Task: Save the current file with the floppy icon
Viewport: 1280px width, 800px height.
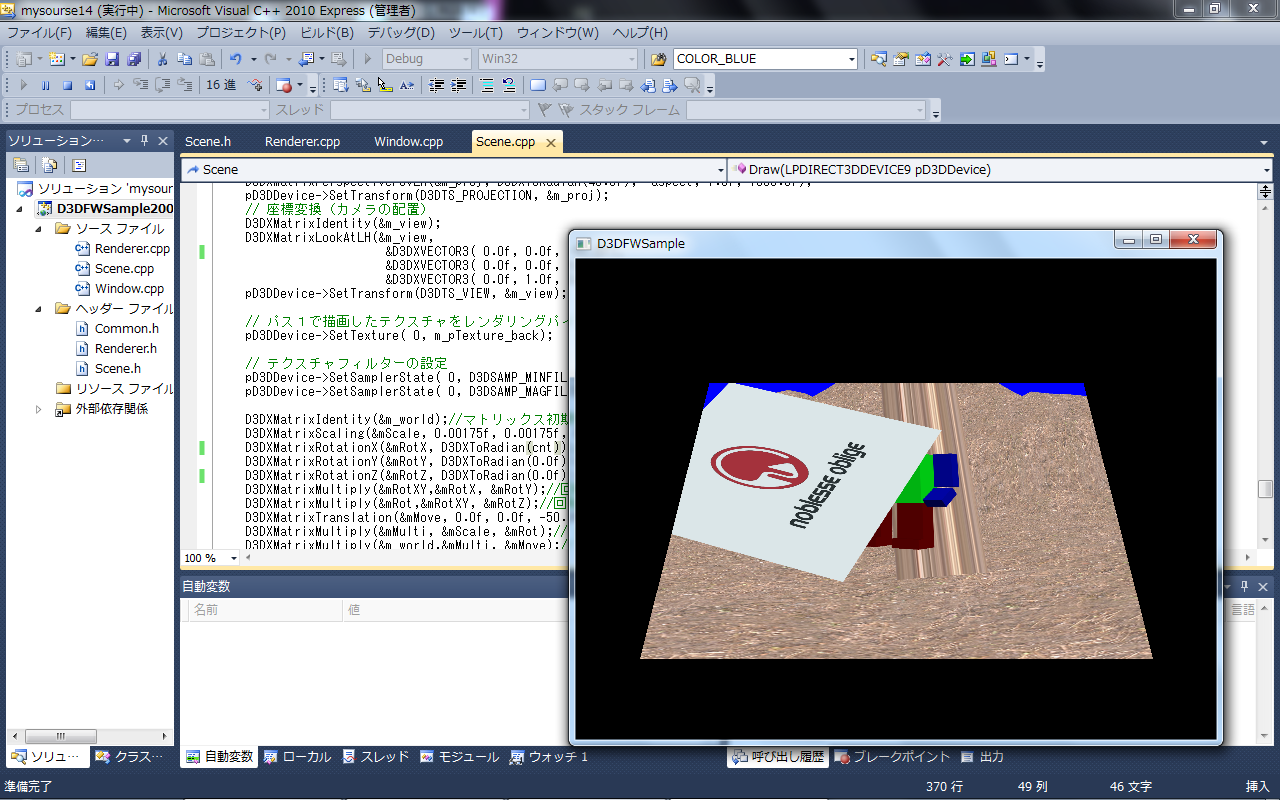Action: click(112, 59)
